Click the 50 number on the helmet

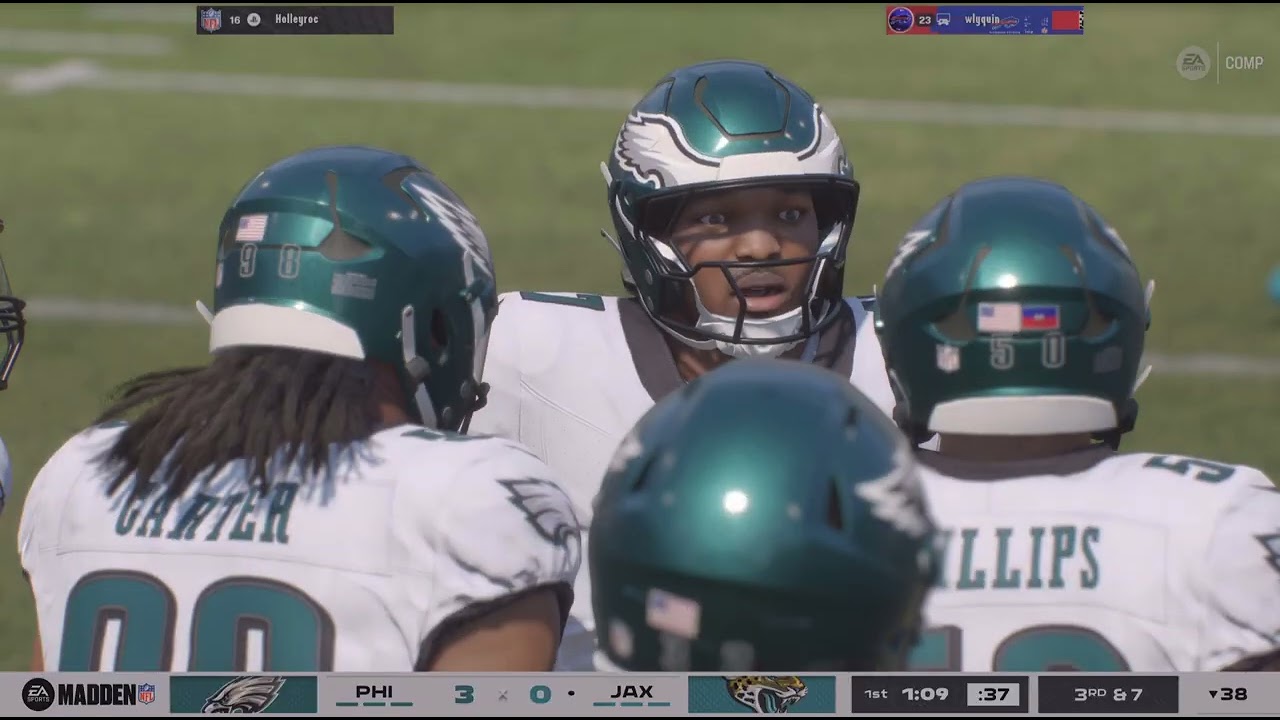click(1027, 353)
